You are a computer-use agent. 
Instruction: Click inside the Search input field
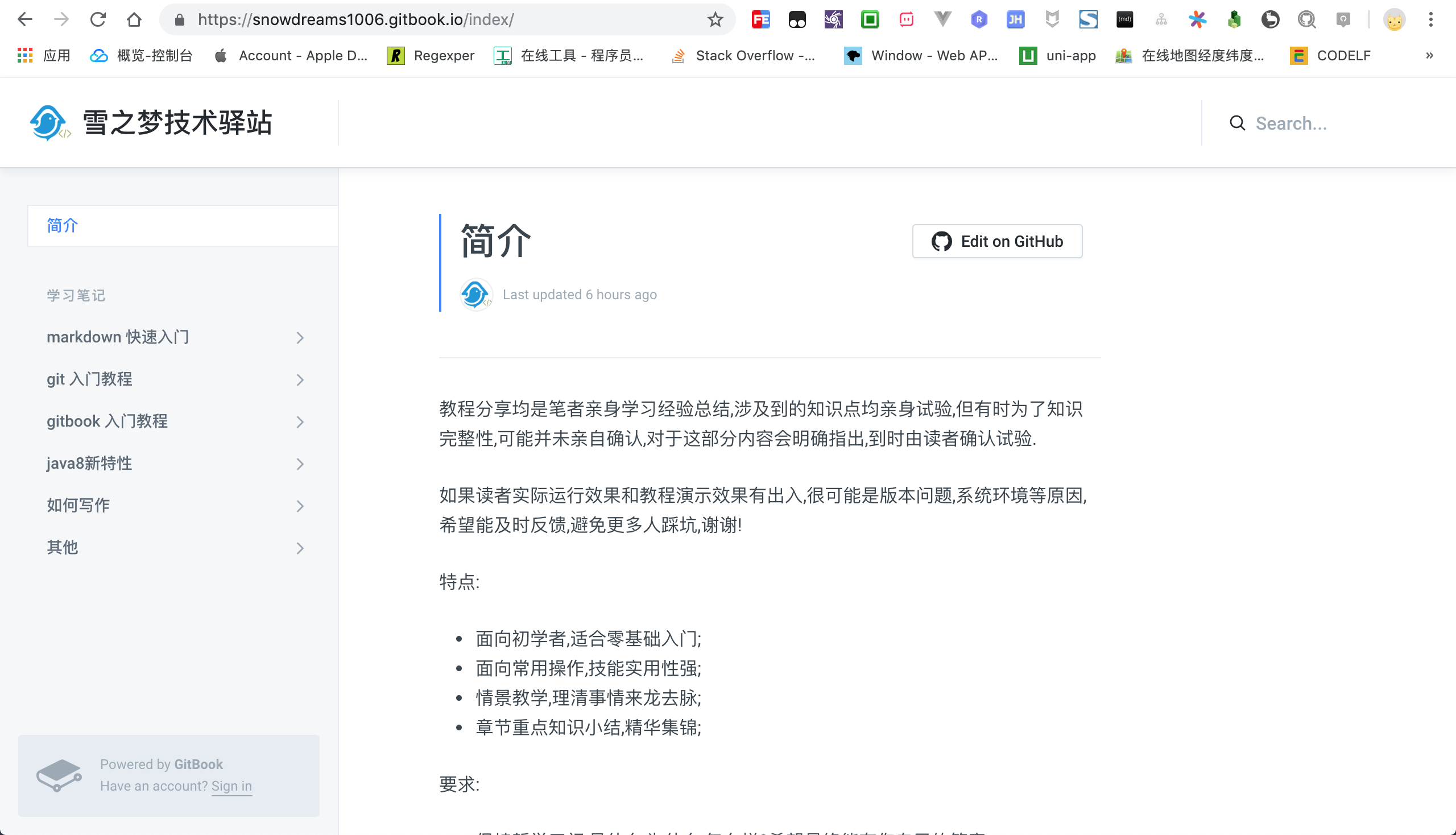point(1319,123)
